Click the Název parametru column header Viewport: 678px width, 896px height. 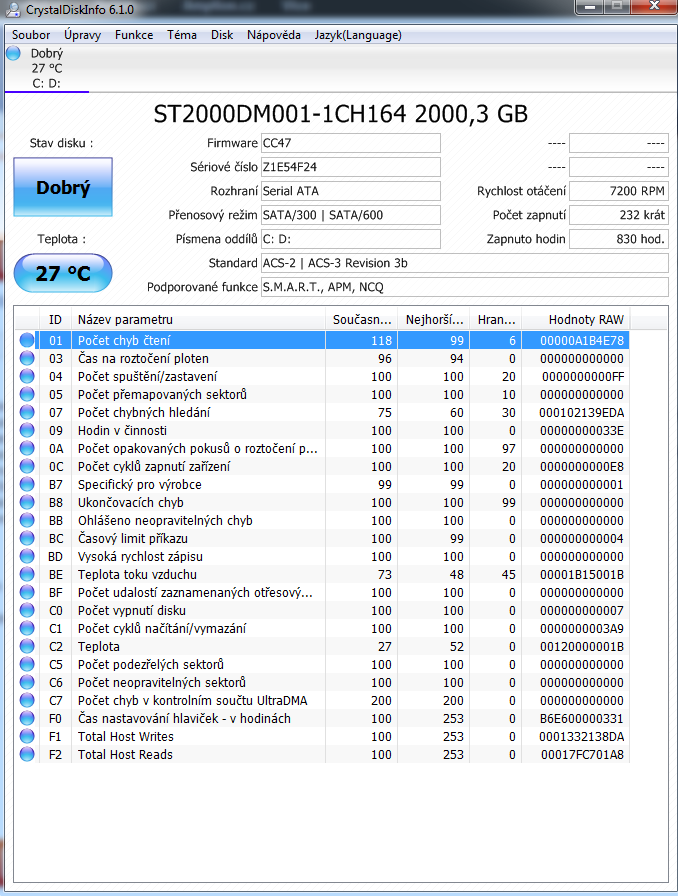(x=198, y=319)
